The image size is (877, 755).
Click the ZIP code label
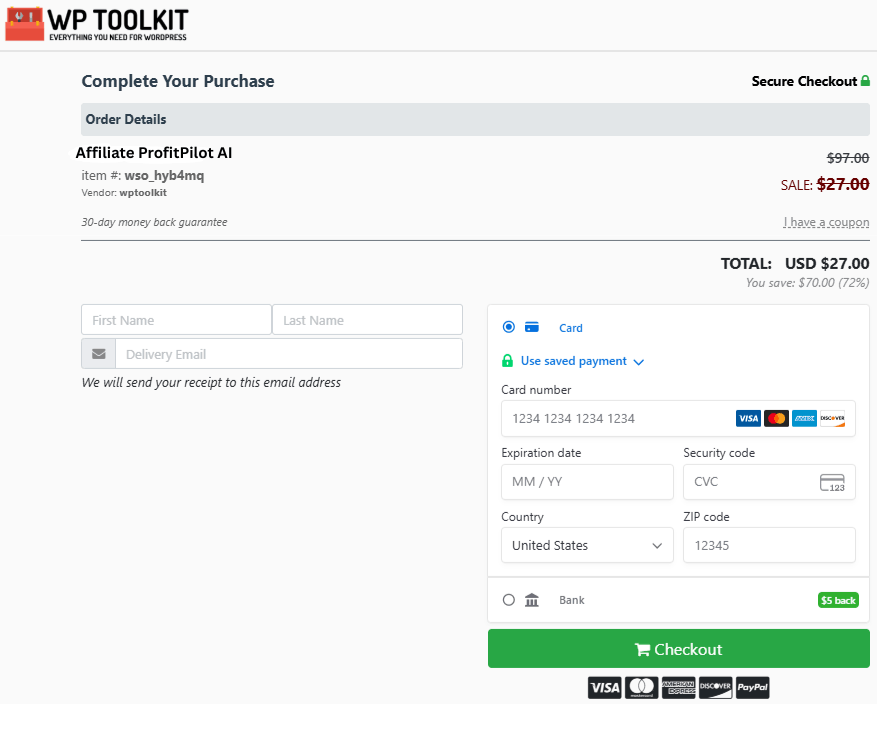[706, 517]
